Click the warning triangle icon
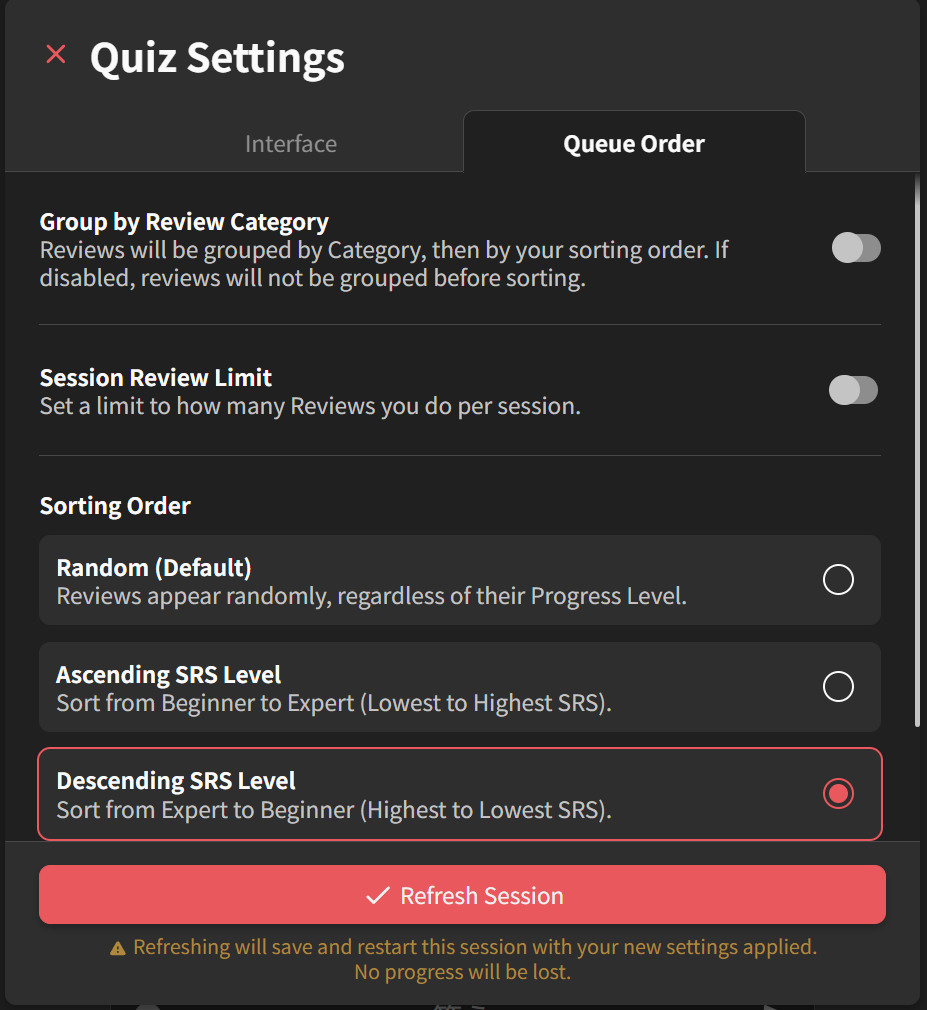Screen dimensions: 927x1010 click(118, 947)
